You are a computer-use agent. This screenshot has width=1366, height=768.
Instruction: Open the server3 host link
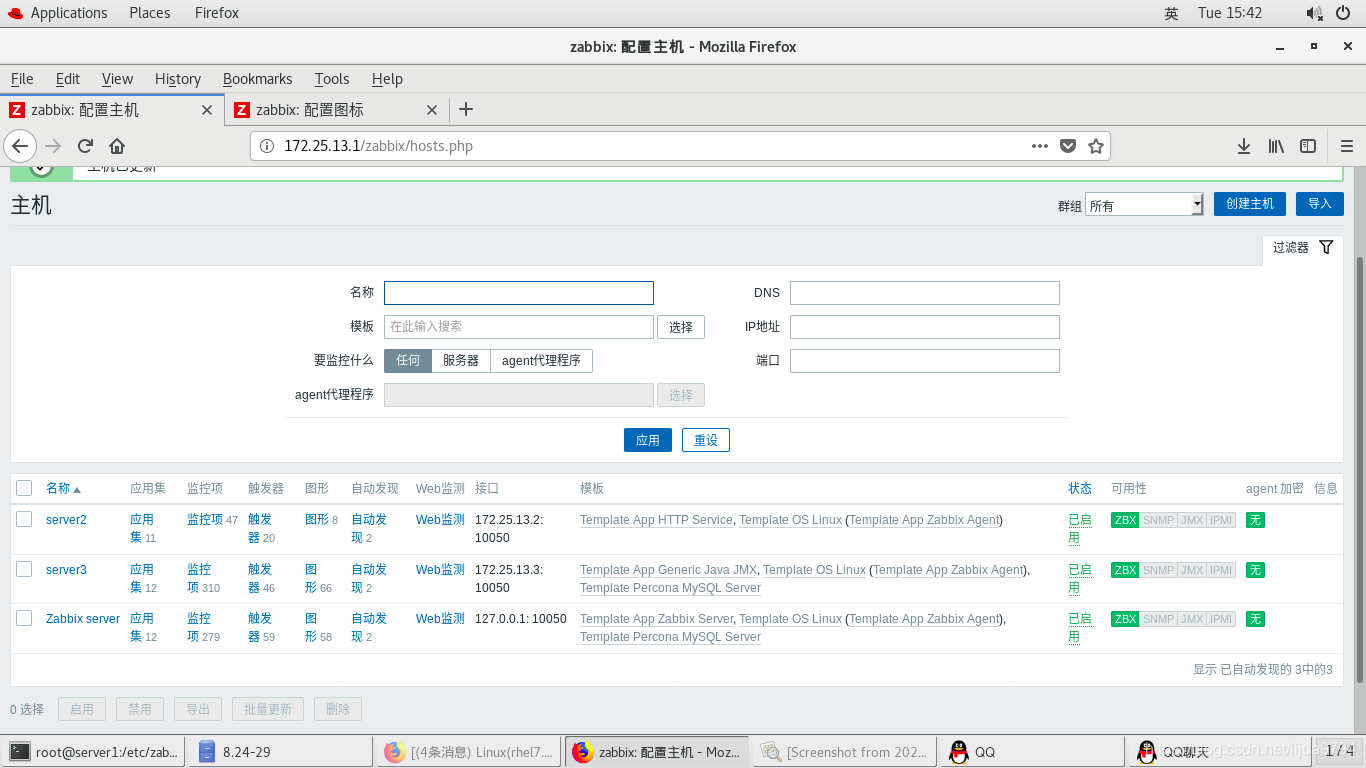(66, 570)
